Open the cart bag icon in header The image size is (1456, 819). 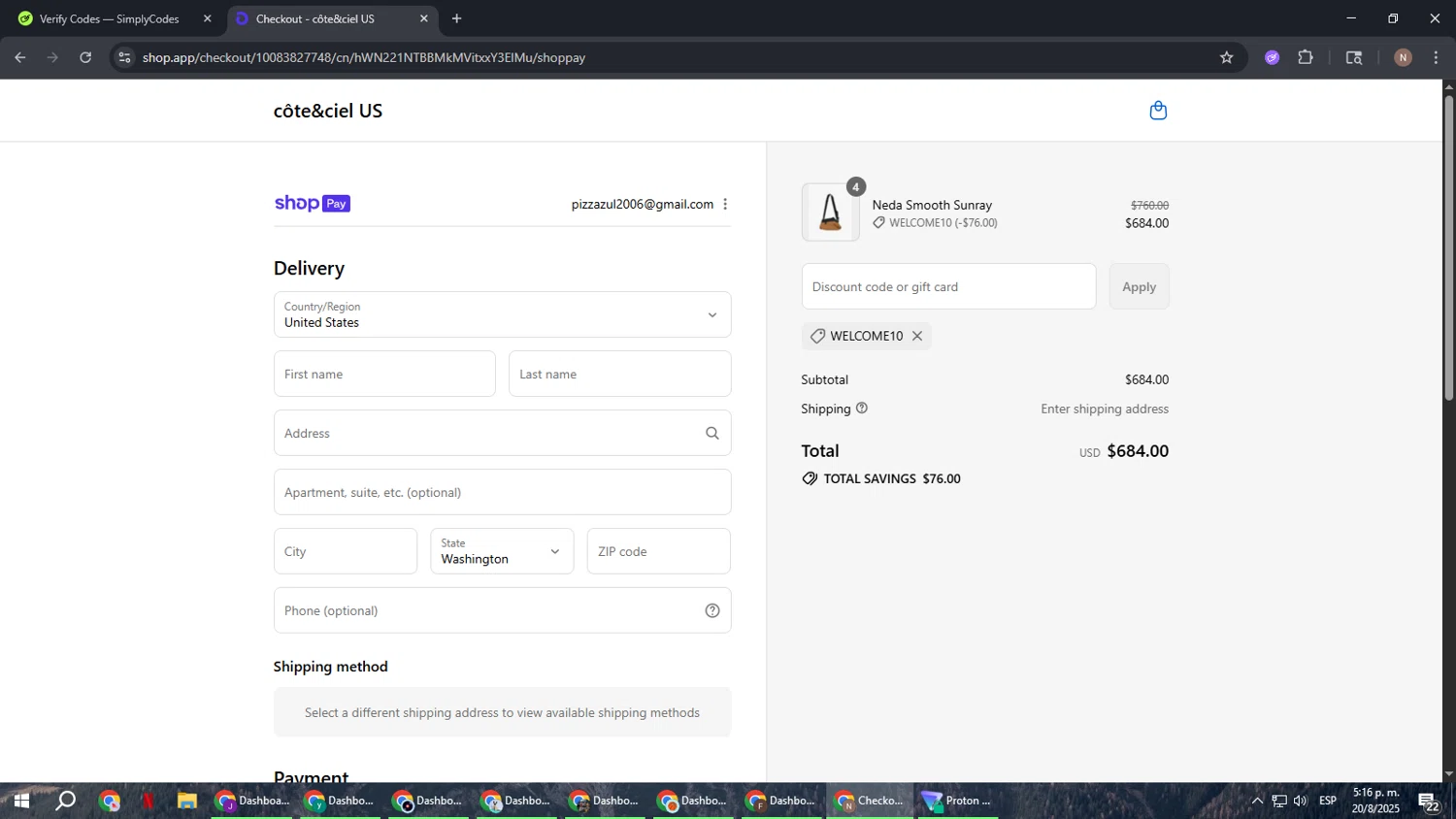click(x=1158, y=111)
